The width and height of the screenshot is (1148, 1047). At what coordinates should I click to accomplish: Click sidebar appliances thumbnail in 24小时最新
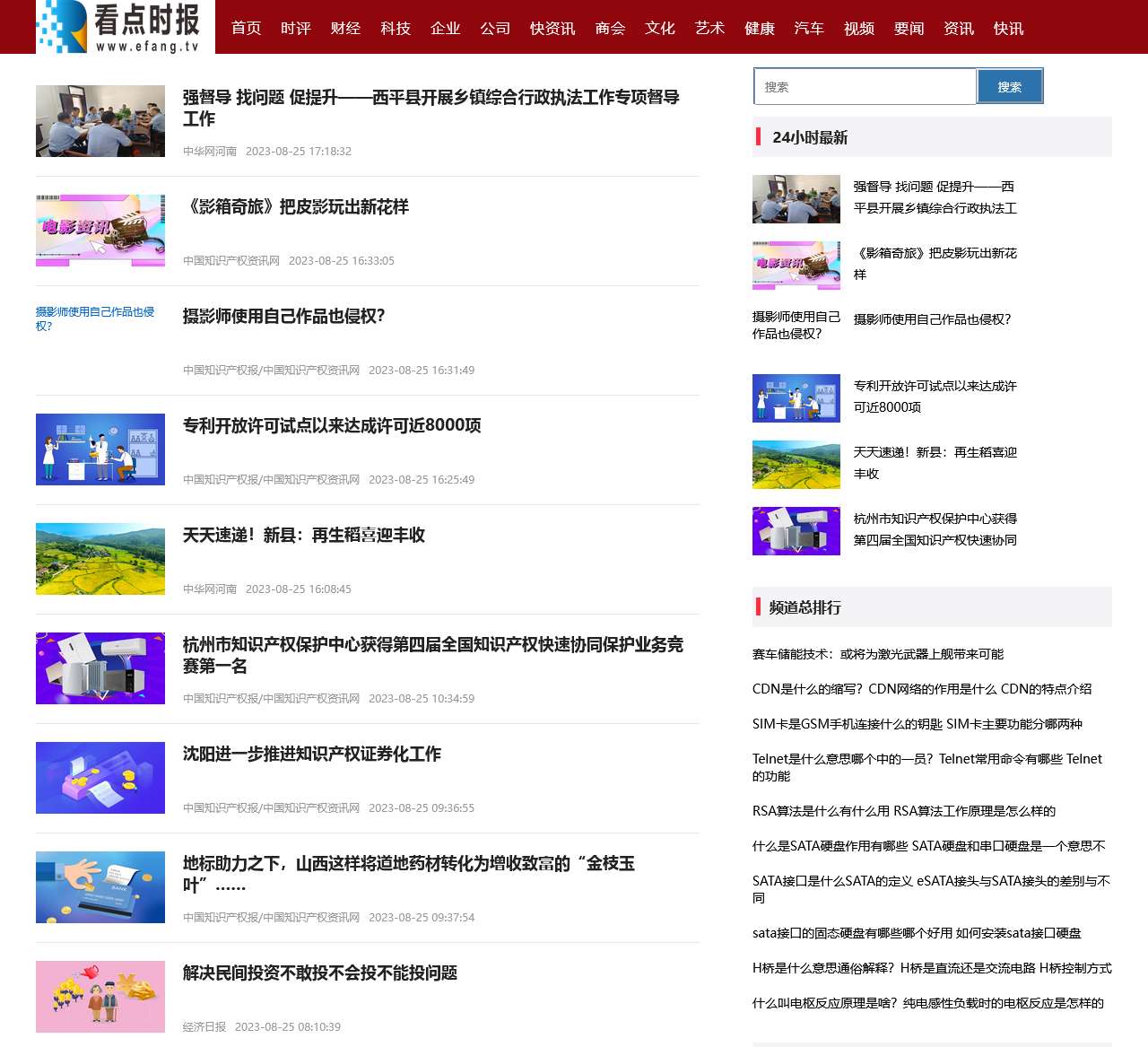click(796, 531)
